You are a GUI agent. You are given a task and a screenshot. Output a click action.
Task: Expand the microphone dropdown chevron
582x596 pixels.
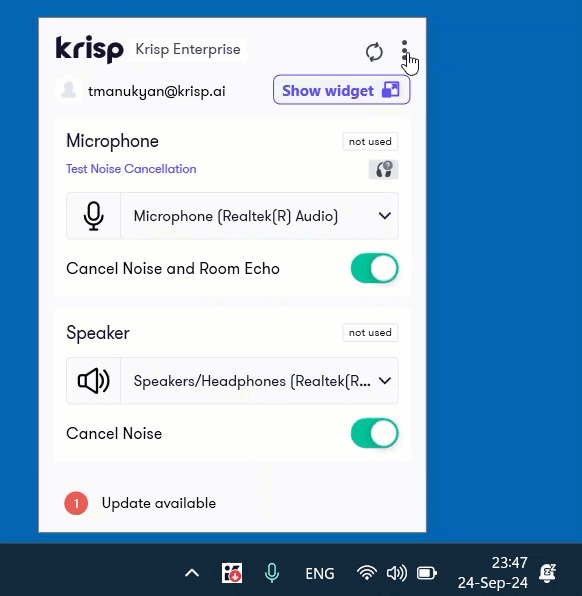(385, 216)
